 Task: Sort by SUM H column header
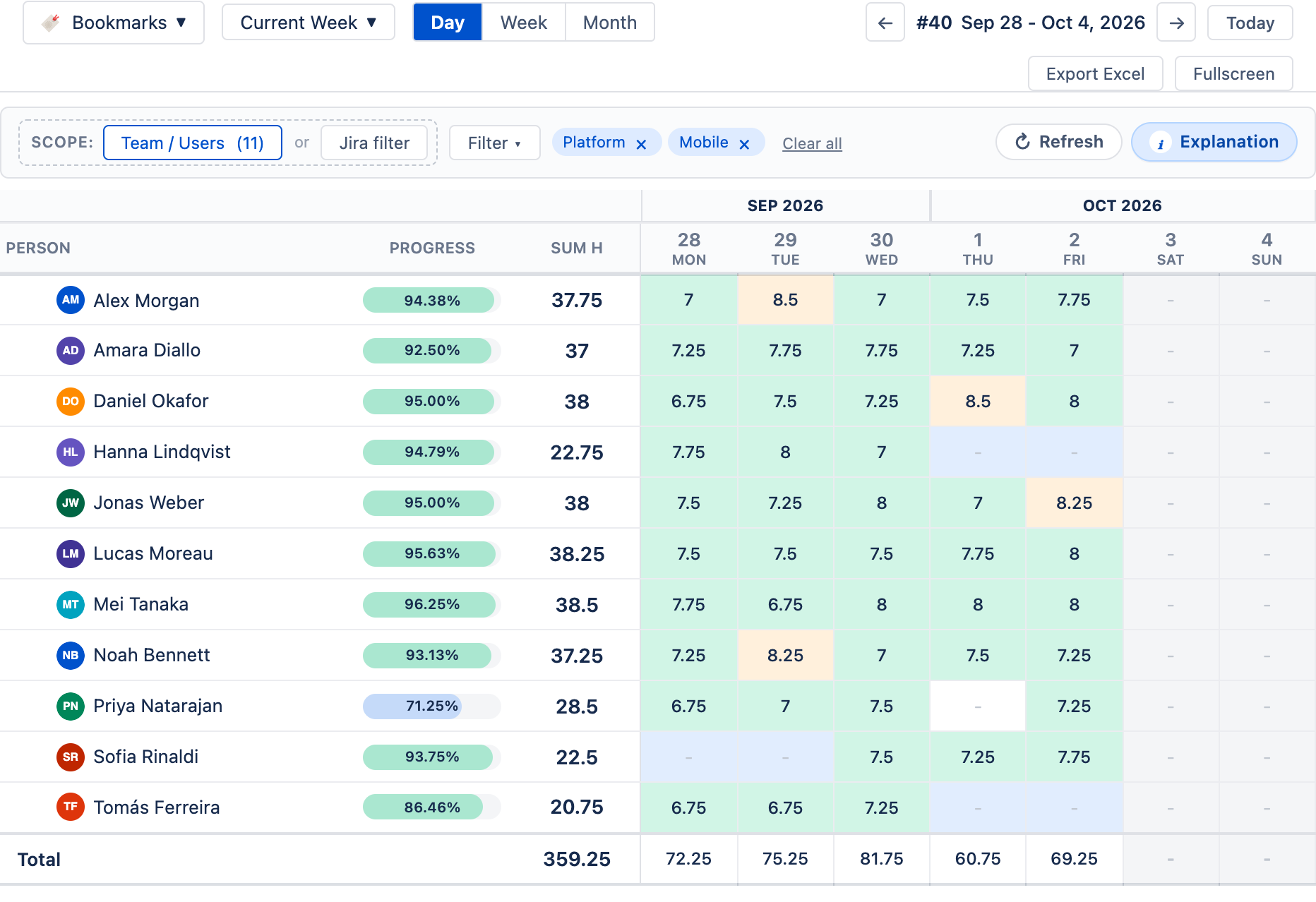tap(577, 248)
